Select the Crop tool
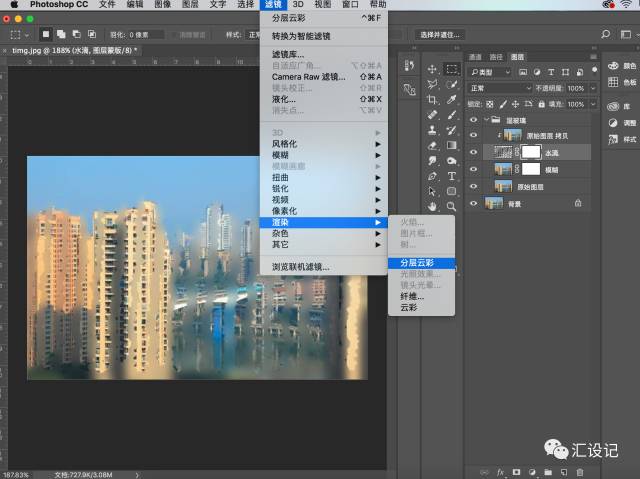The width and height of the screenshot is (640, 479). coord(432,100)
